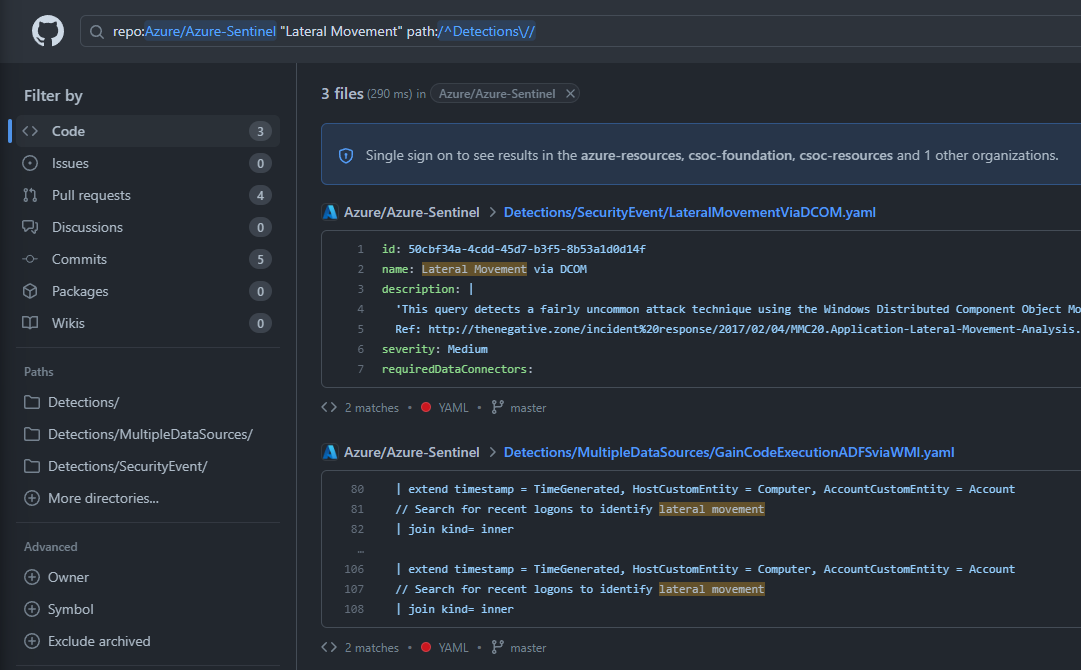Open the csoc-foundation single sign-on link

click(x=740, y=155)
